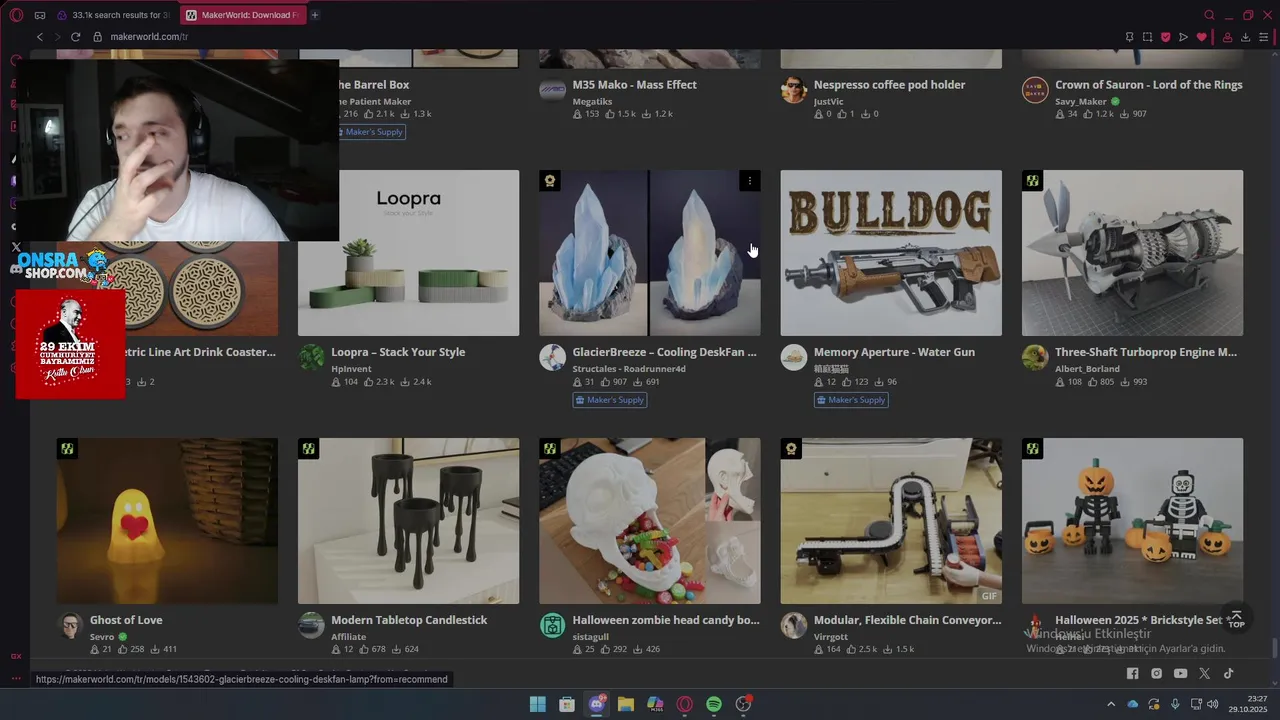Open MakerWorld TikTok icon
Viewport: 1280px width, 720px height.
click(1228, 673)
